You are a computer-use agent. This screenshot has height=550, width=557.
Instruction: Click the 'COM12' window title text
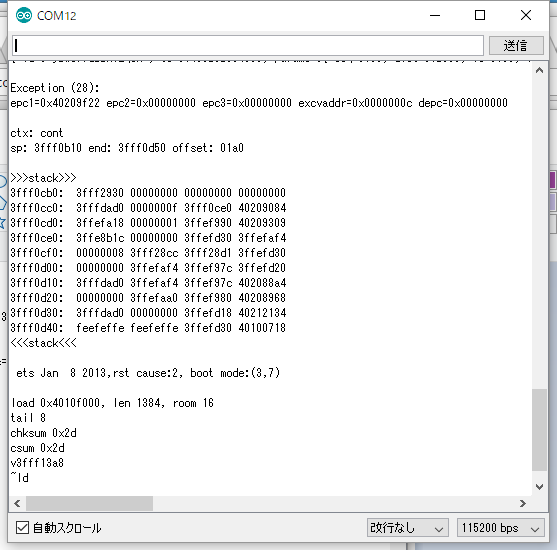coord(56,16)
